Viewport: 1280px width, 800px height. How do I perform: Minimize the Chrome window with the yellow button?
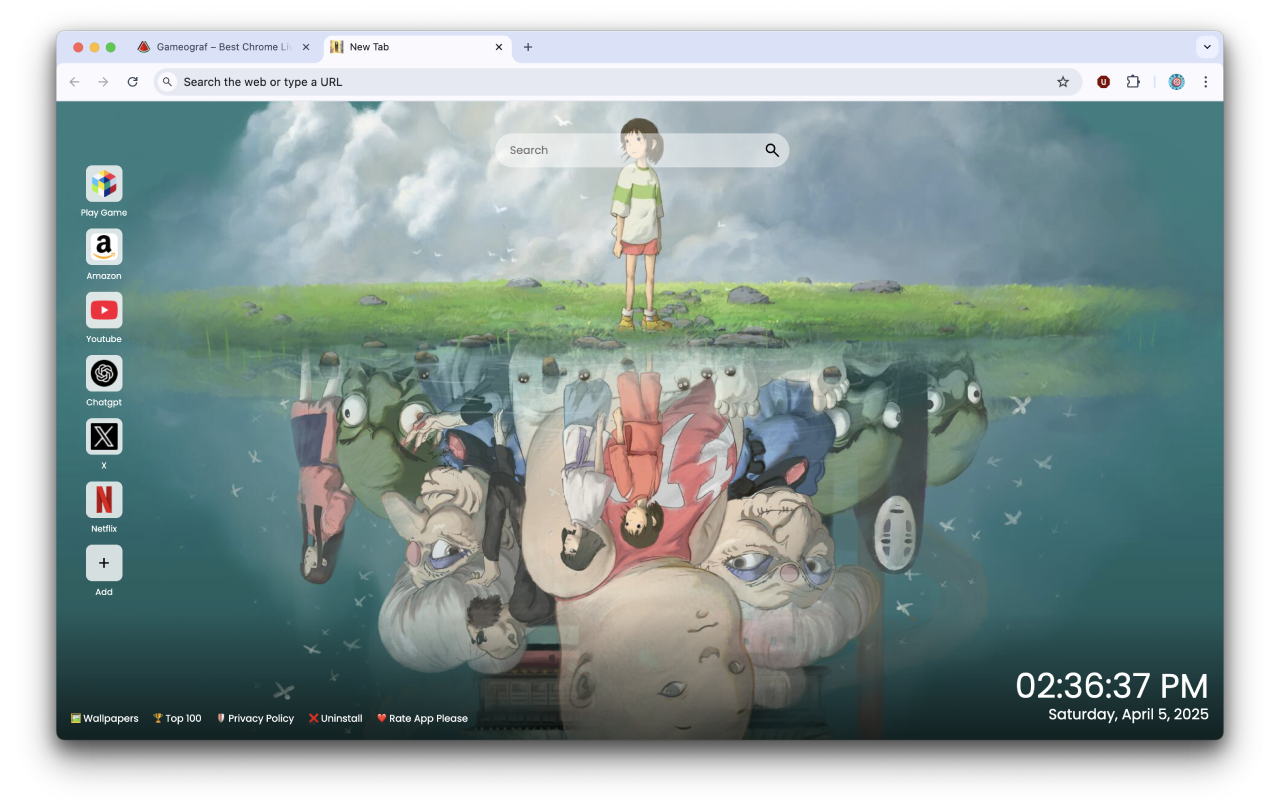pos(94,47)
